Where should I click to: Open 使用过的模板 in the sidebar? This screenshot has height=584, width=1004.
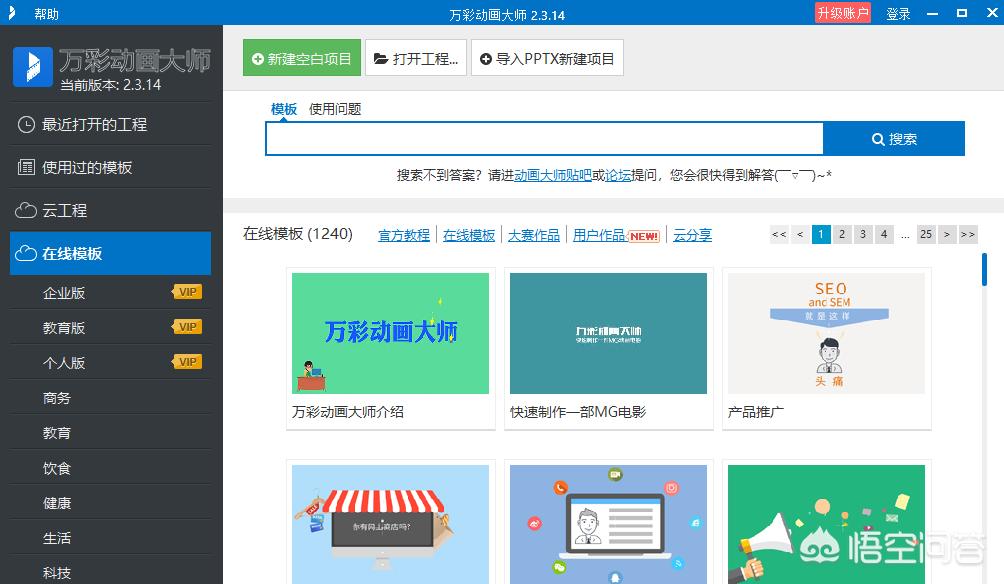pyautogui.click(x=110, y=167)
